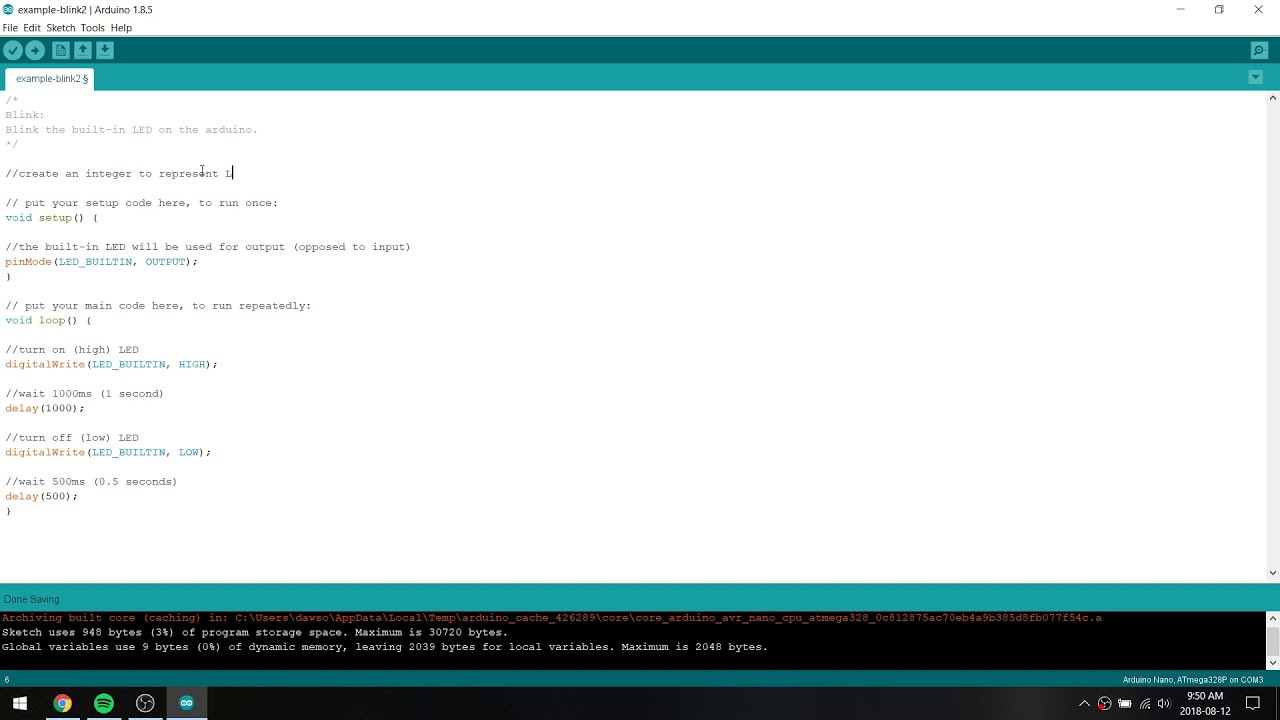This screenshot has width=1280, height=720.
Task: Click '// put your setup code here' comment
Action: point(141,202)
